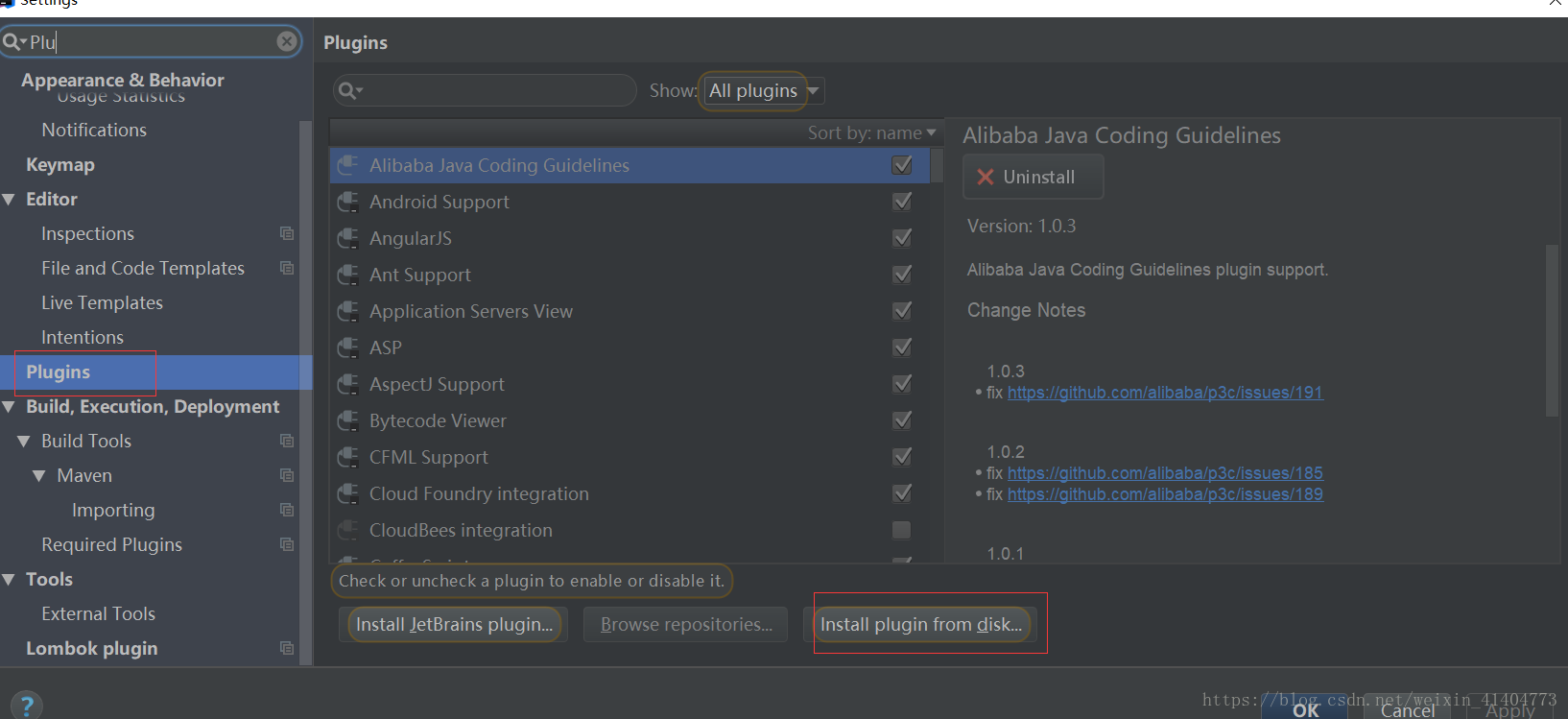Click the project-level icon beside Inspections
The width and height of the screenshot is (1568, 719).
click(x=287, y=233)
